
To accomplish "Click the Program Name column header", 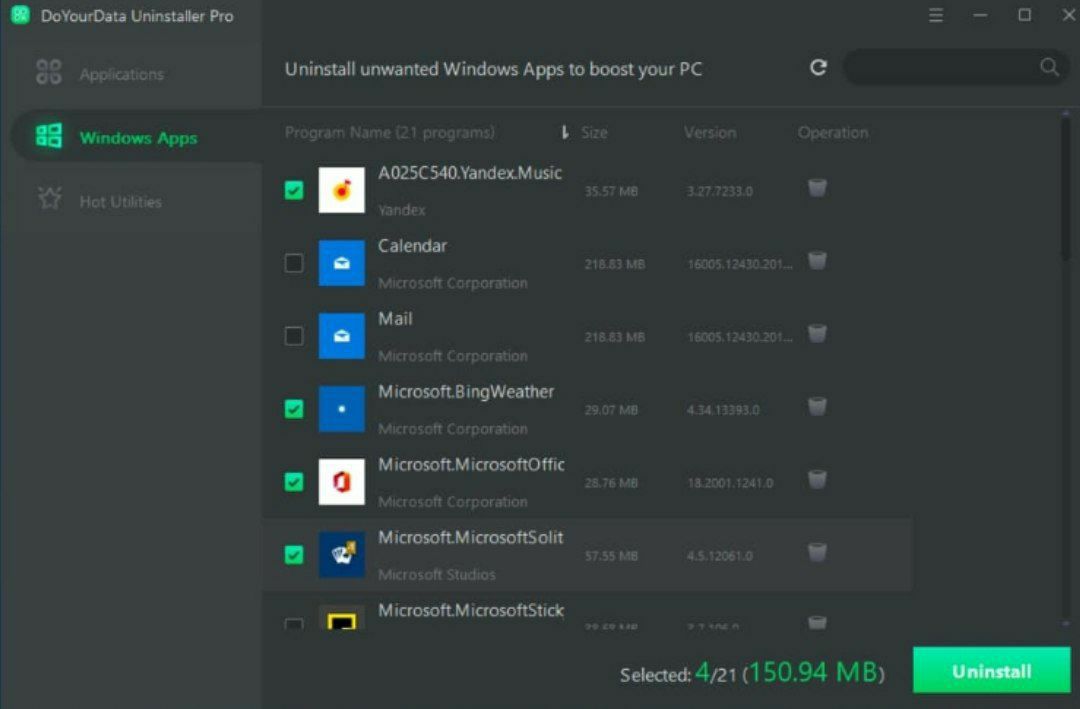I will click(x=389, y=133).
